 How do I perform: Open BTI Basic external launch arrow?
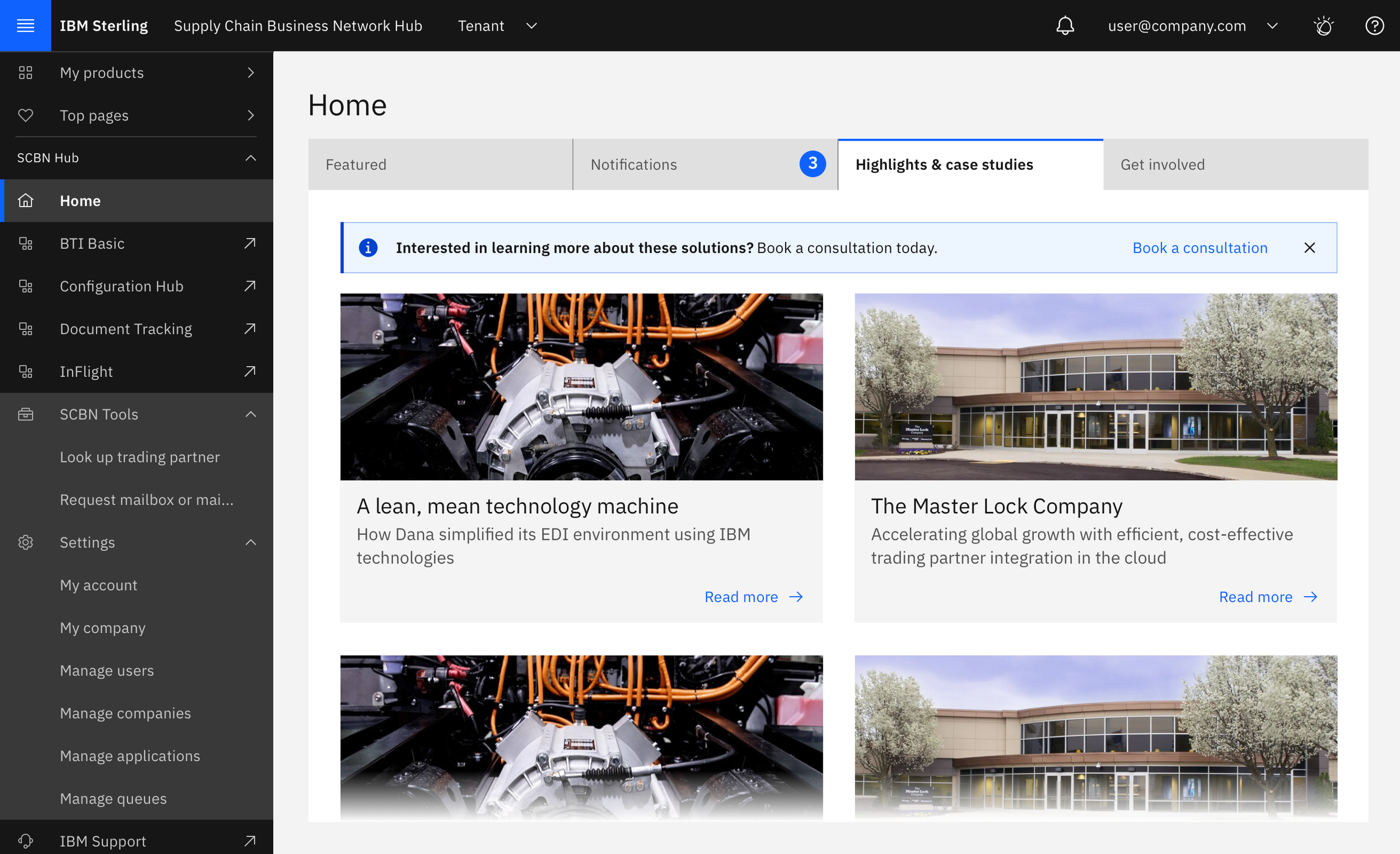[250, 243]
